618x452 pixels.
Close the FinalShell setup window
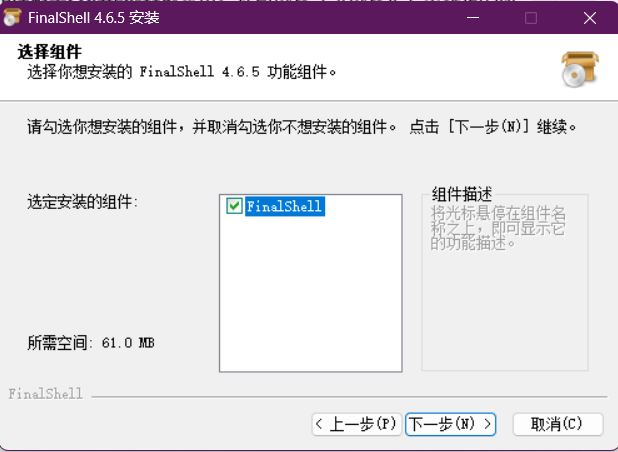tap(588, 18)
